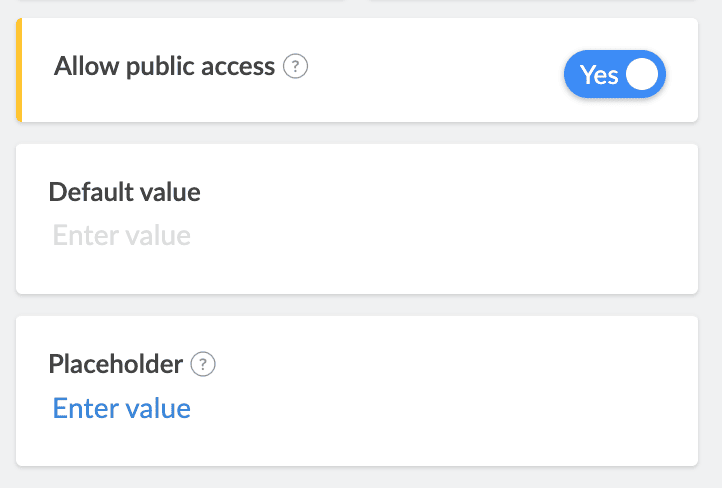The image size is (722, 488).
Task: Click blank area below Placeholder input
Action: pos(350,445)
